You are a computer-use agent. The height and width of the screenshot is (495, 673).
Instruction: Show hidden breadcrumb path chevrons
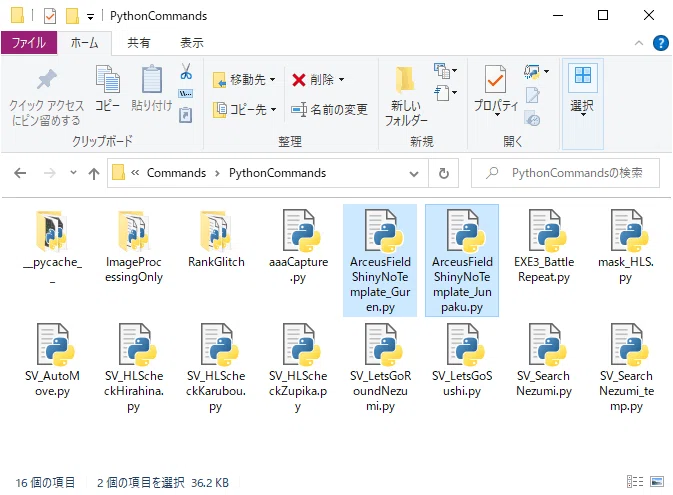click(x=135, y=173)
